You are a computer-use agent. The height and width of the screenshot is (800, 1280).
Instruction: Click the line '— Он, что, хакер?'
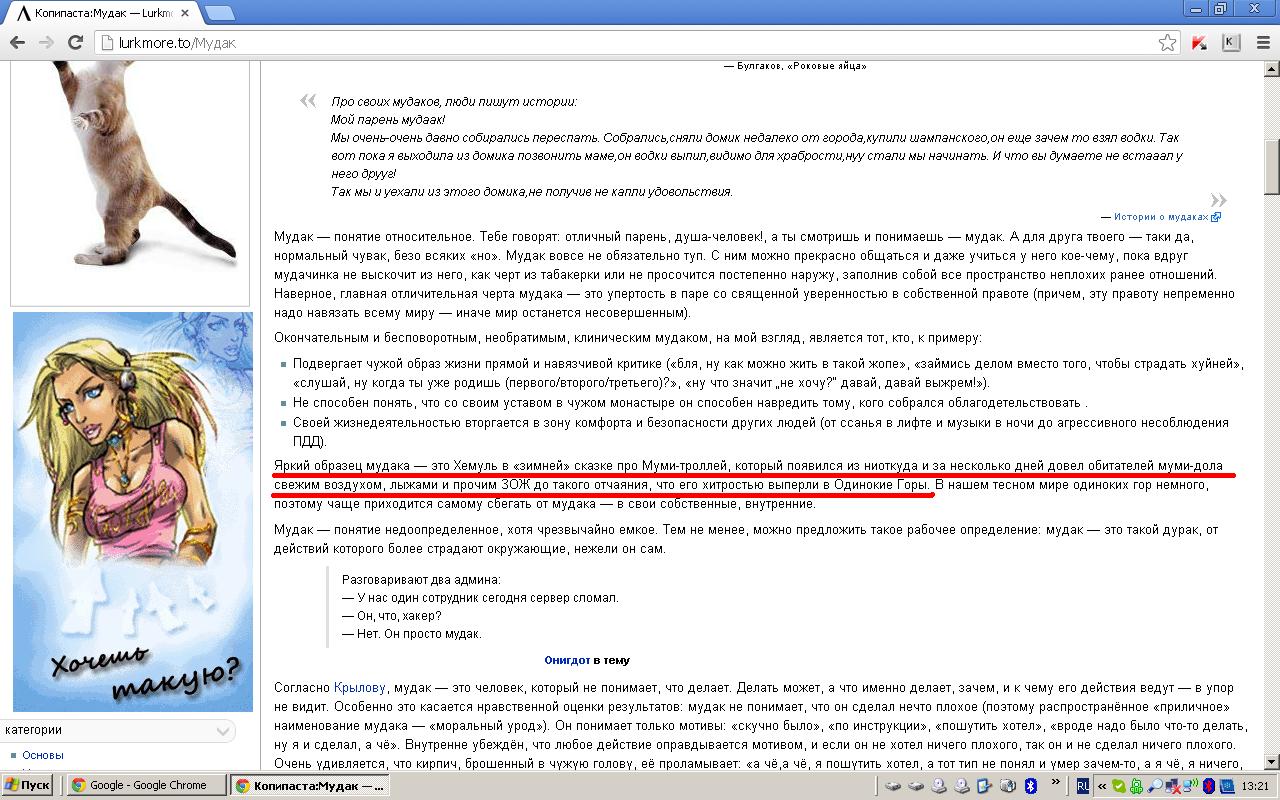[391, 616]
